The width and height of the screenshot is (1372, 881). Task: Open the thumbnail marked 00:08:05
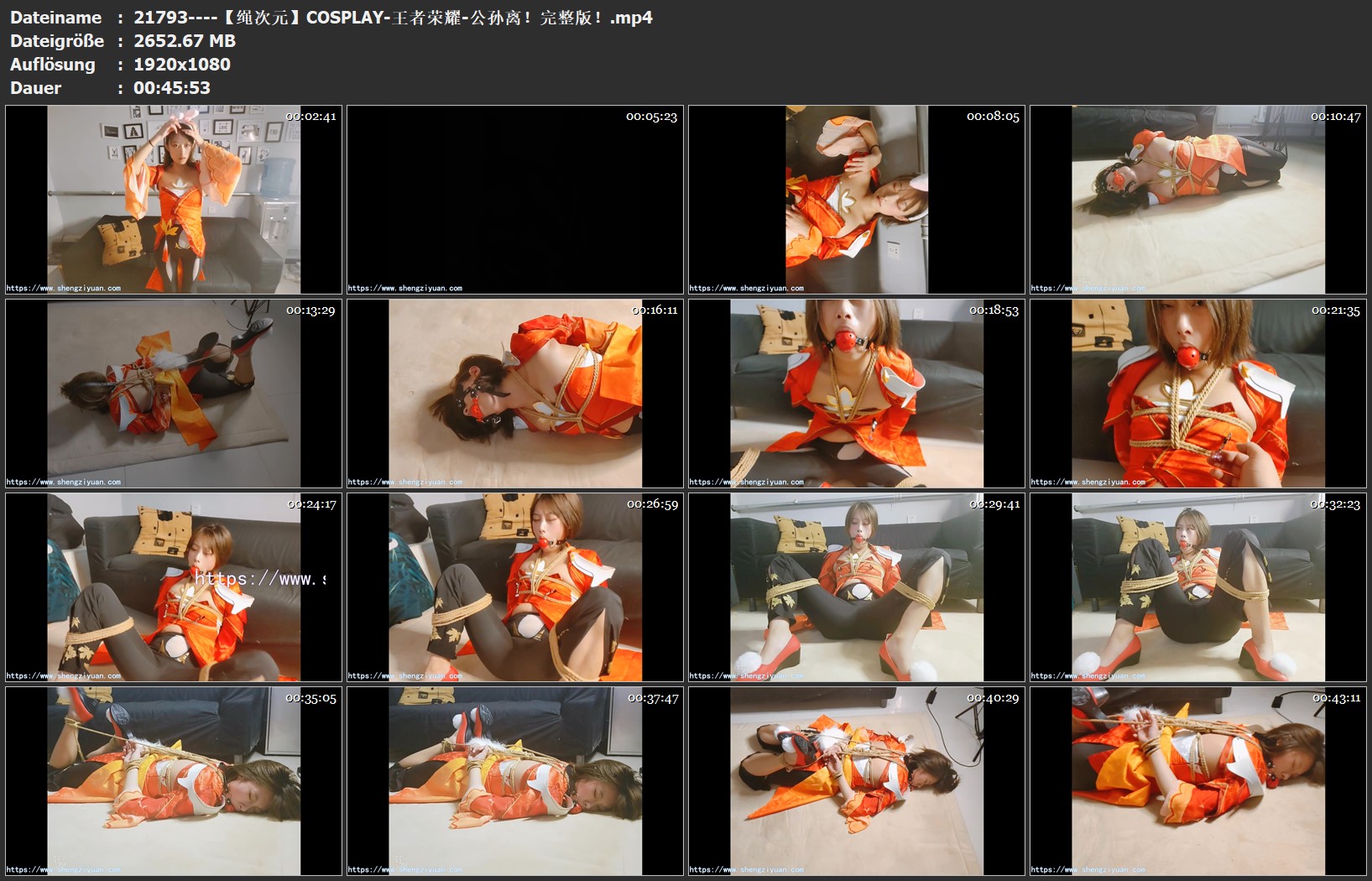(857, 200)
